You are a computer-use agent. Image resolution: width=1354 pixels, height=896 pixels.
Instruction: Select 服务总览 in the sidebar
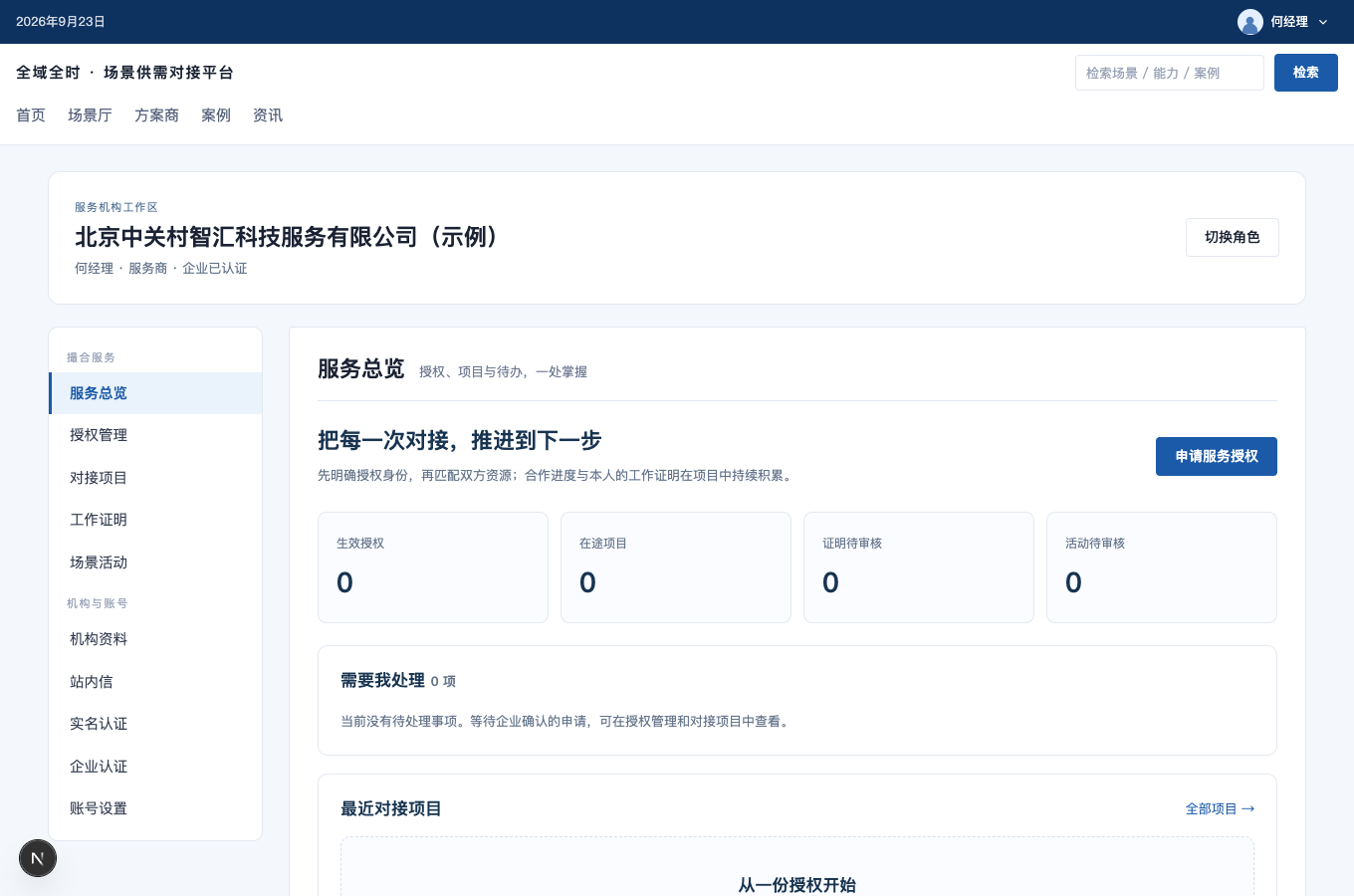pos(155,393)
